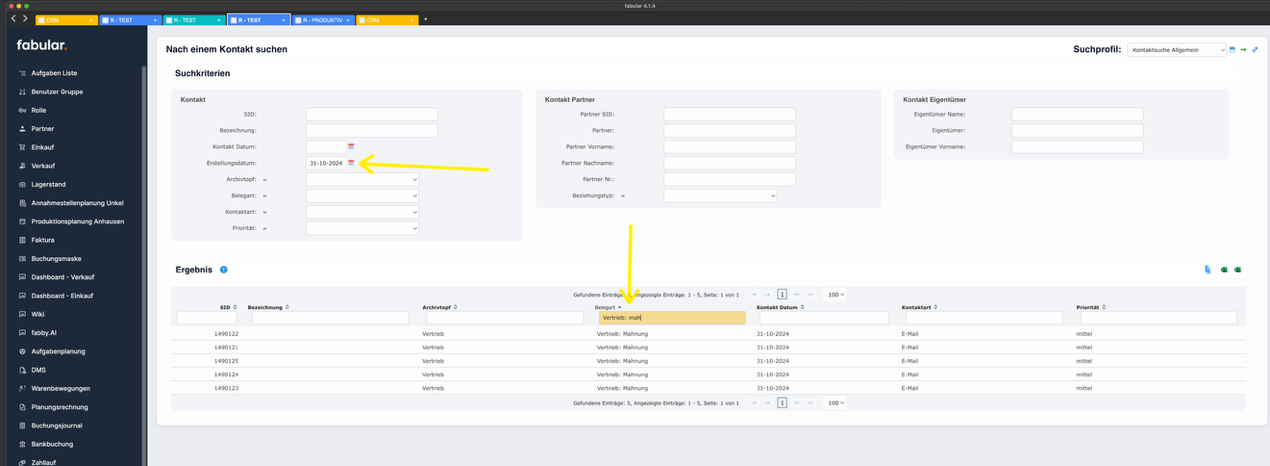The image size is (1270, 466).
Task: Click the Bezeichnung search input field
Action: point(328,318)
